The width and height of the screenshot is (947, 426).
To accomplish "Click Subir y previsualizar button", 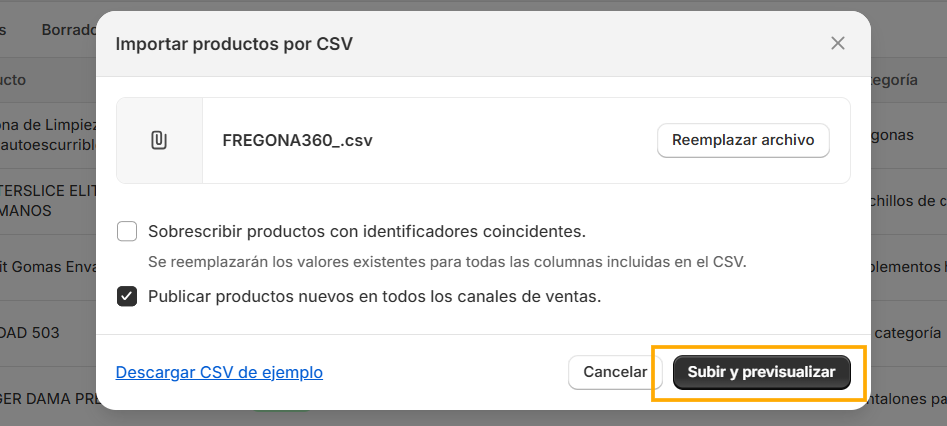I will click(762, 372).
